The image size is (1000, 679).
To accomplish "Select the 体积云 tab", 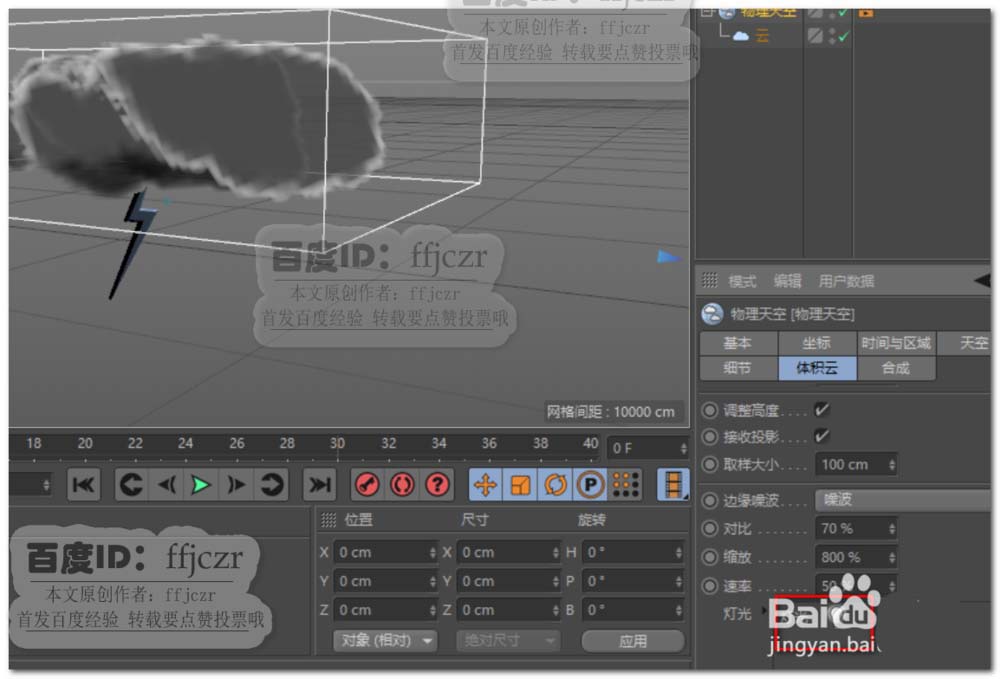I will (817, 368).
